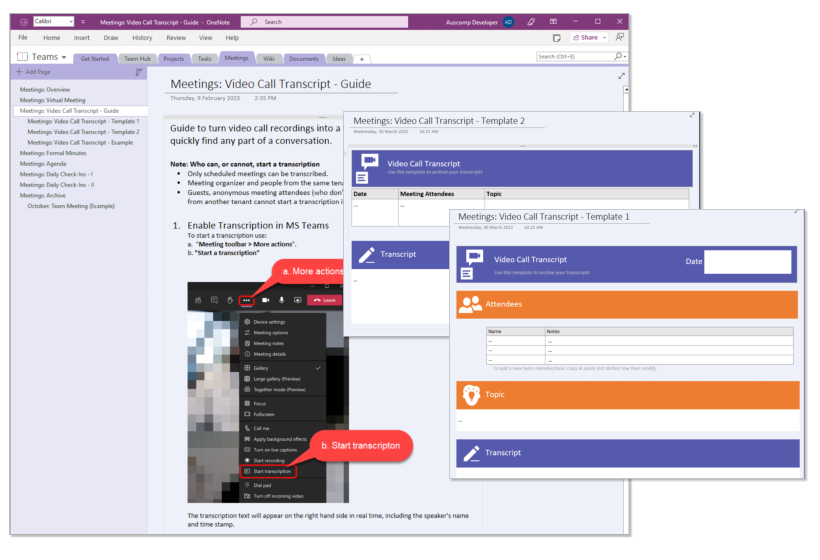The image size is (820, 560).
Task: Click the expand icon in Template 2 window
Action: 692,115
